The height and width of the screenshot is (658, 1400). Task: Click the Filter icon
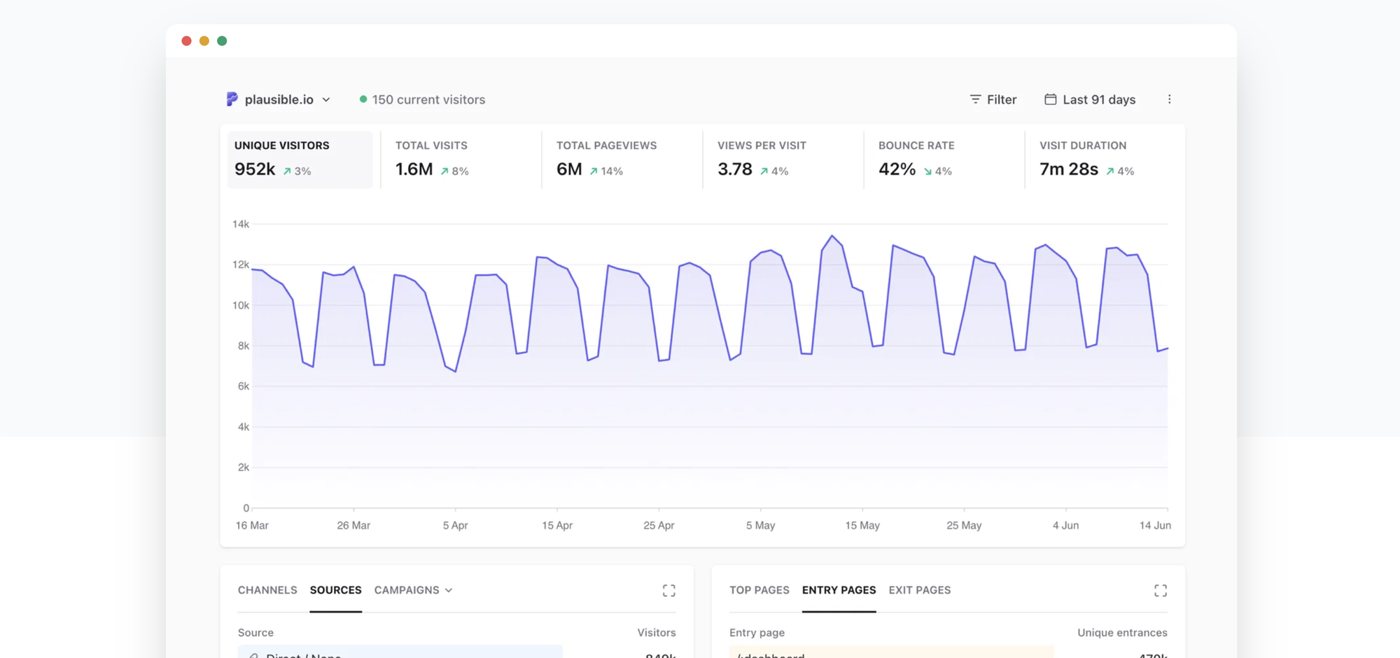976,99
